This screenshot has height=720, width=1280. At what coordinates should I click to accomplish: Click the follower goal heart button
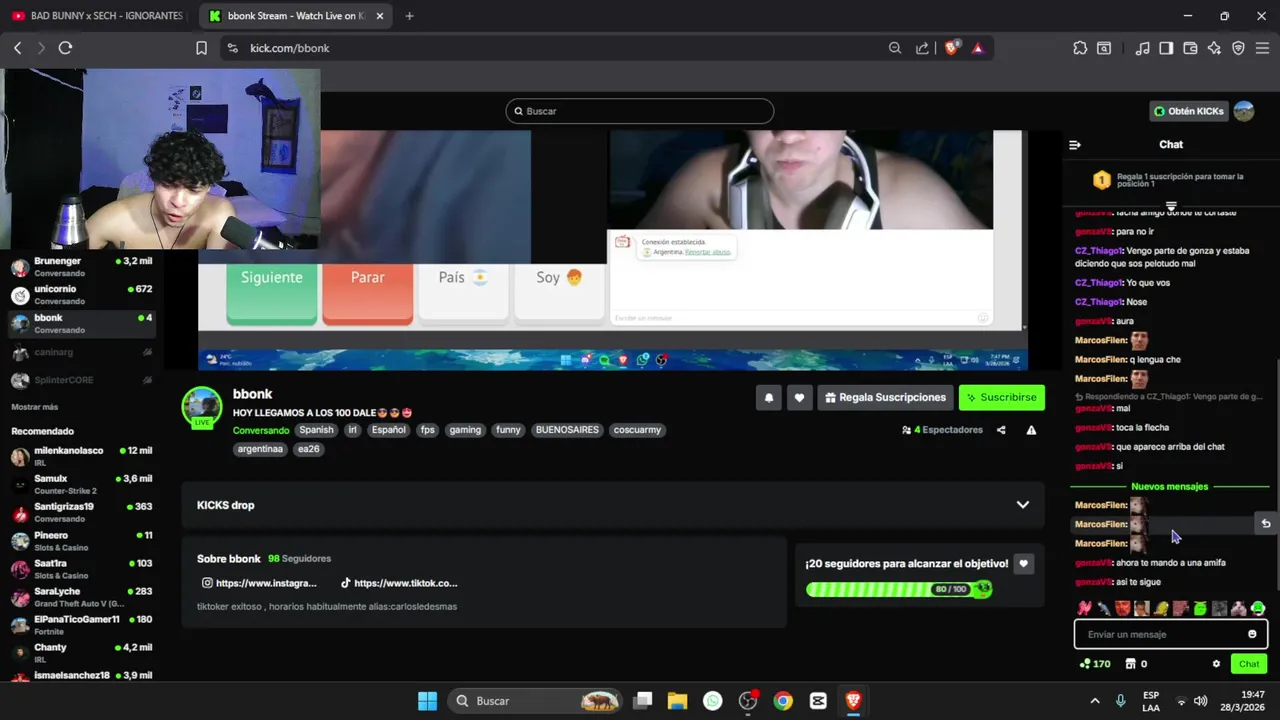1023,564
